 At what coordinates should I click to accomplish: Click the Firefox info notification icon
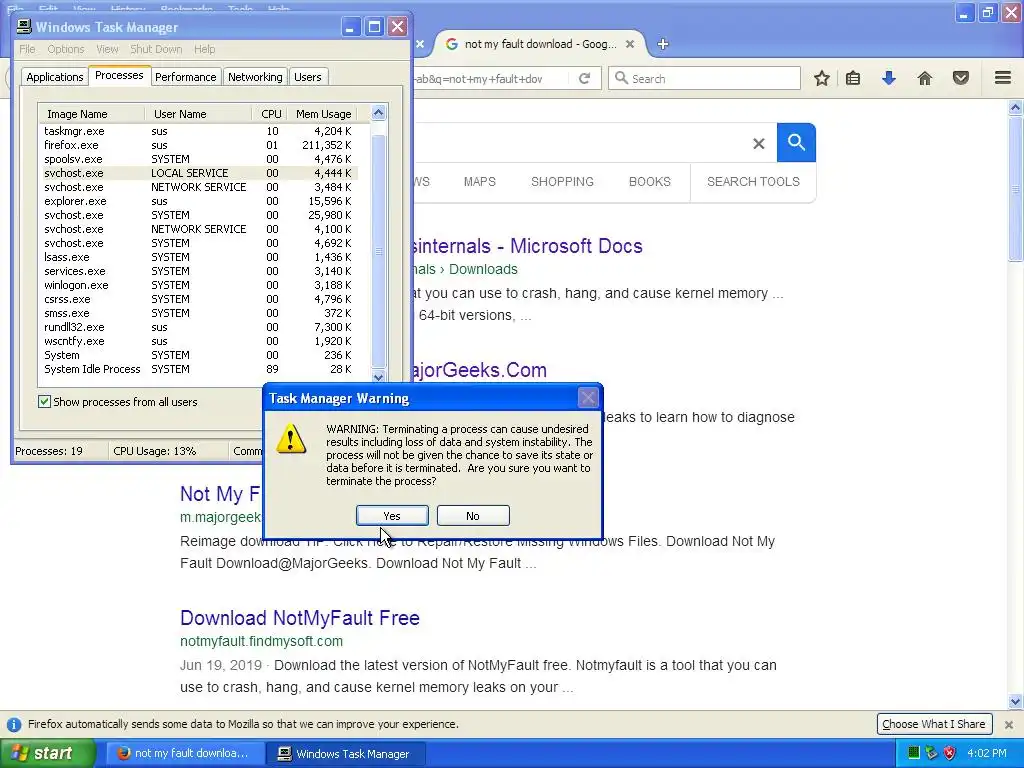coord(13,724)
